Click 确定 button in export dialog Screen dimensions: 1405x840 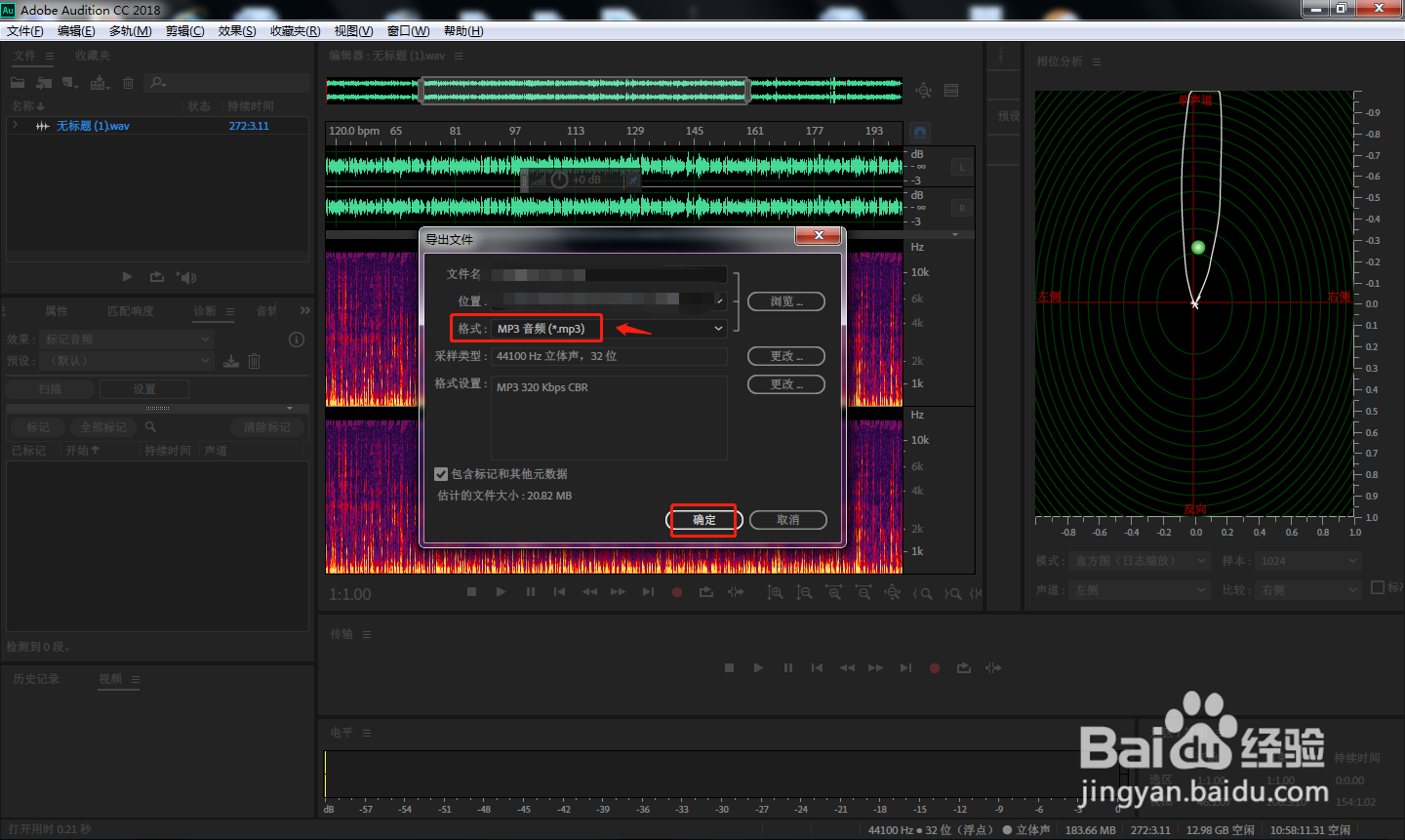(x=704, y=520)
